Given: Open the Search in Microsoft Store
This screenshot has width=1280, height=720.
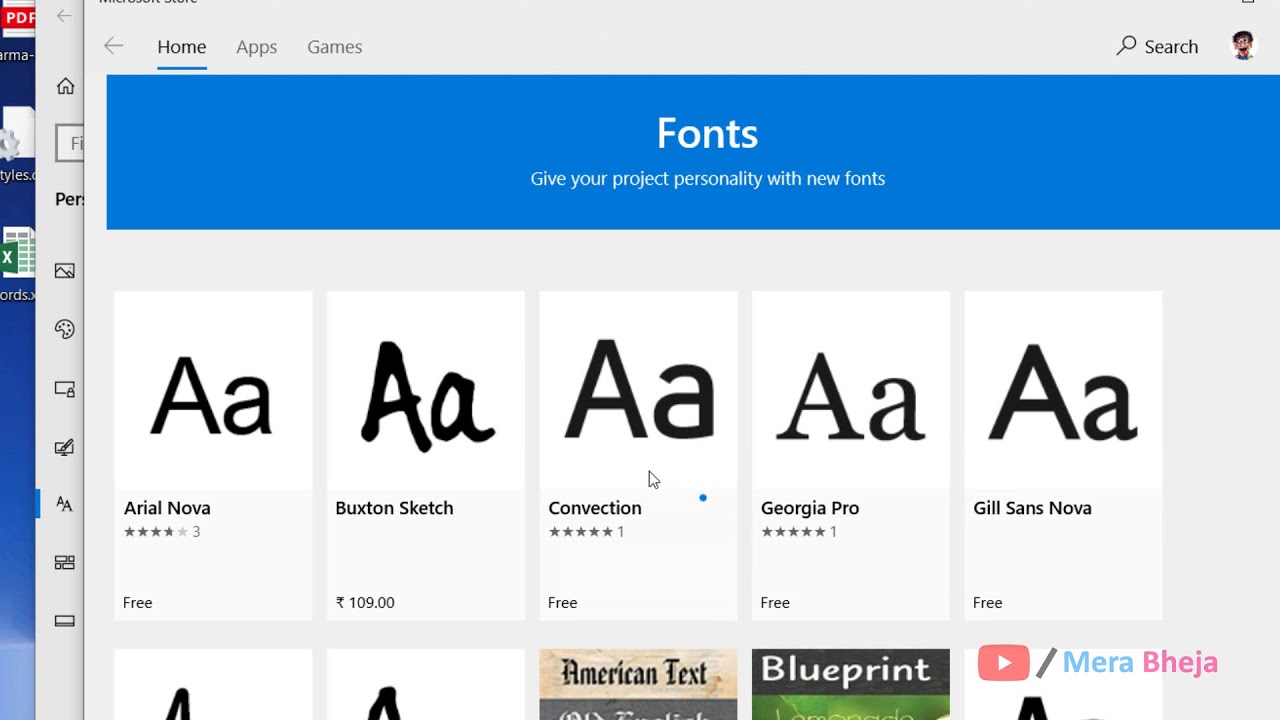Looking at the screenshot, I should tap(1157, 46).
